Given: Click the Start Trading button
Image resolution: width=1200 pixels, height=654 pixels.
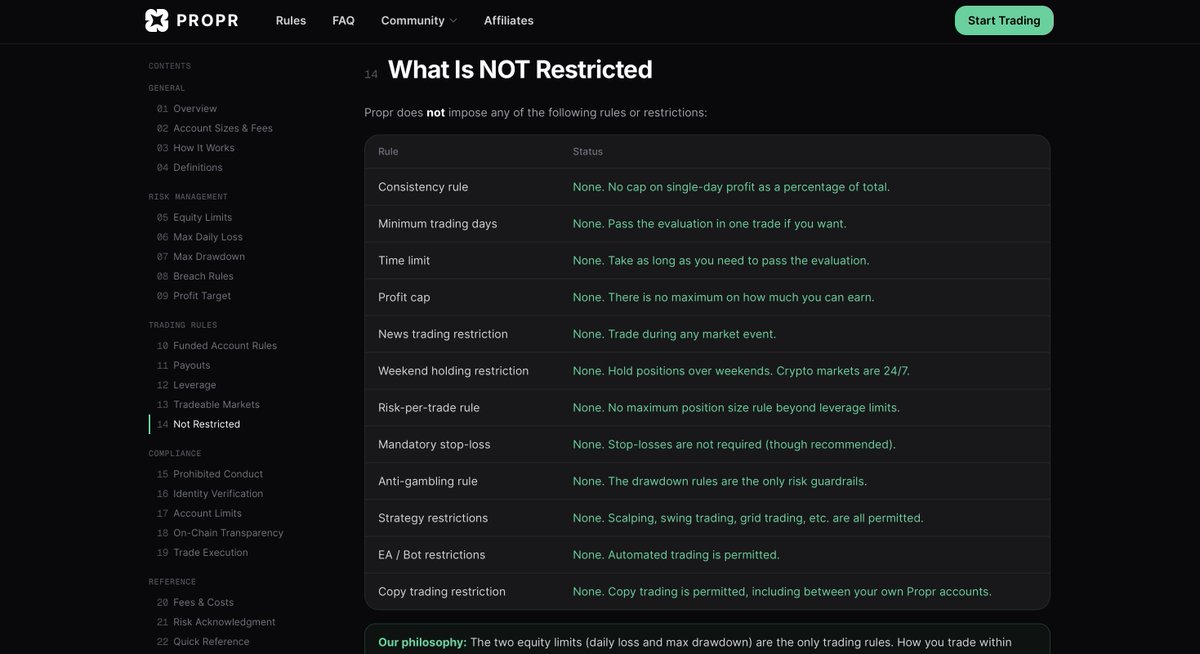Looking at the screenshot, I should [x=1004, y=20].
